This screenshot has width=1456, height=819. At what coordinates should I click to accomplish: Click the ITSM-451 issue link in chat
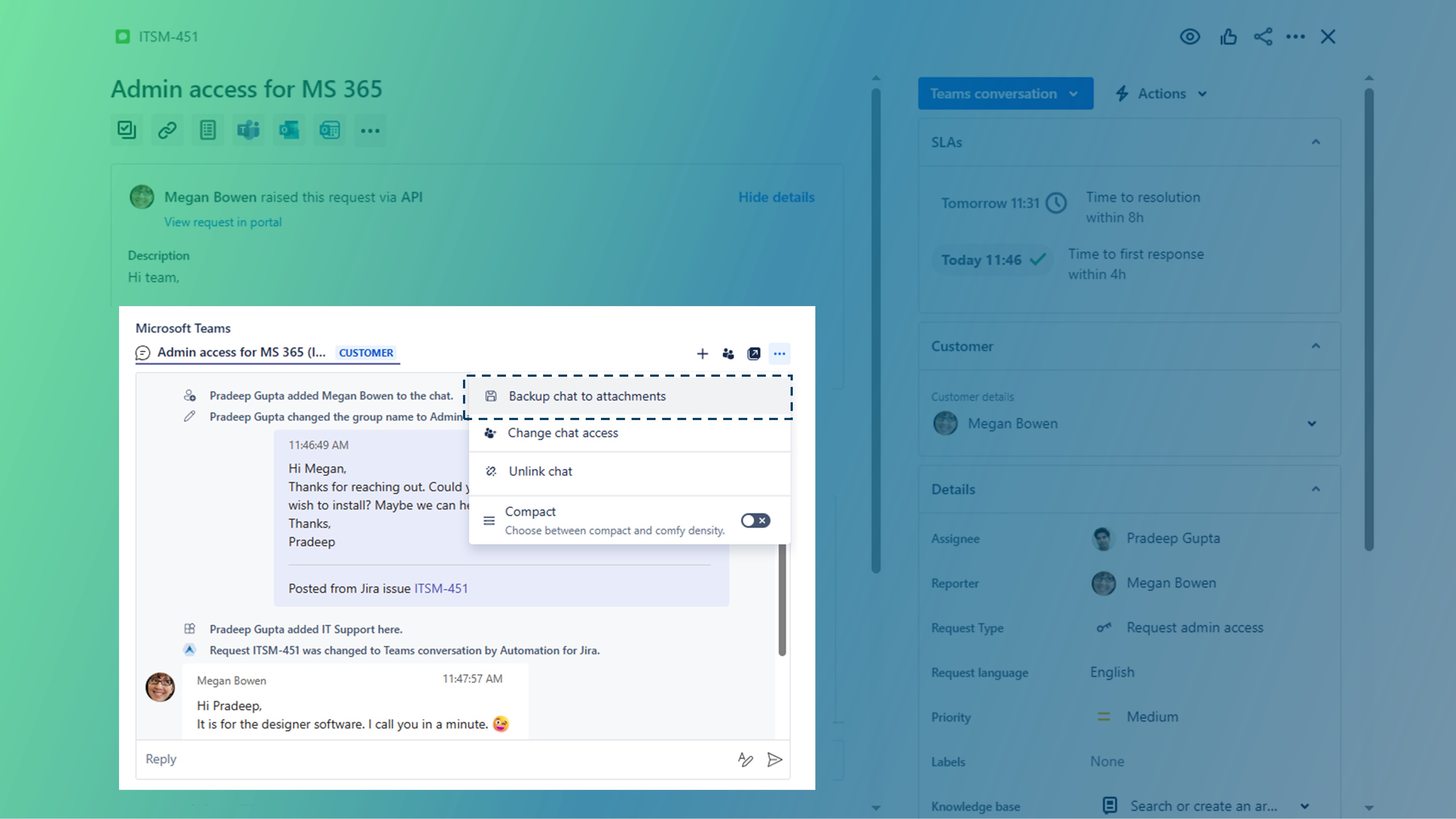point(441,588)
